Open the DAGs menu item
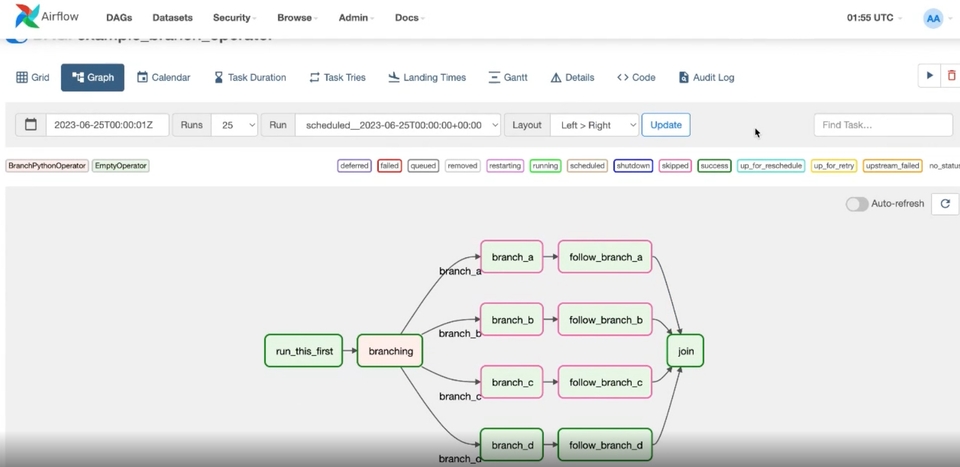 [119, 18]
